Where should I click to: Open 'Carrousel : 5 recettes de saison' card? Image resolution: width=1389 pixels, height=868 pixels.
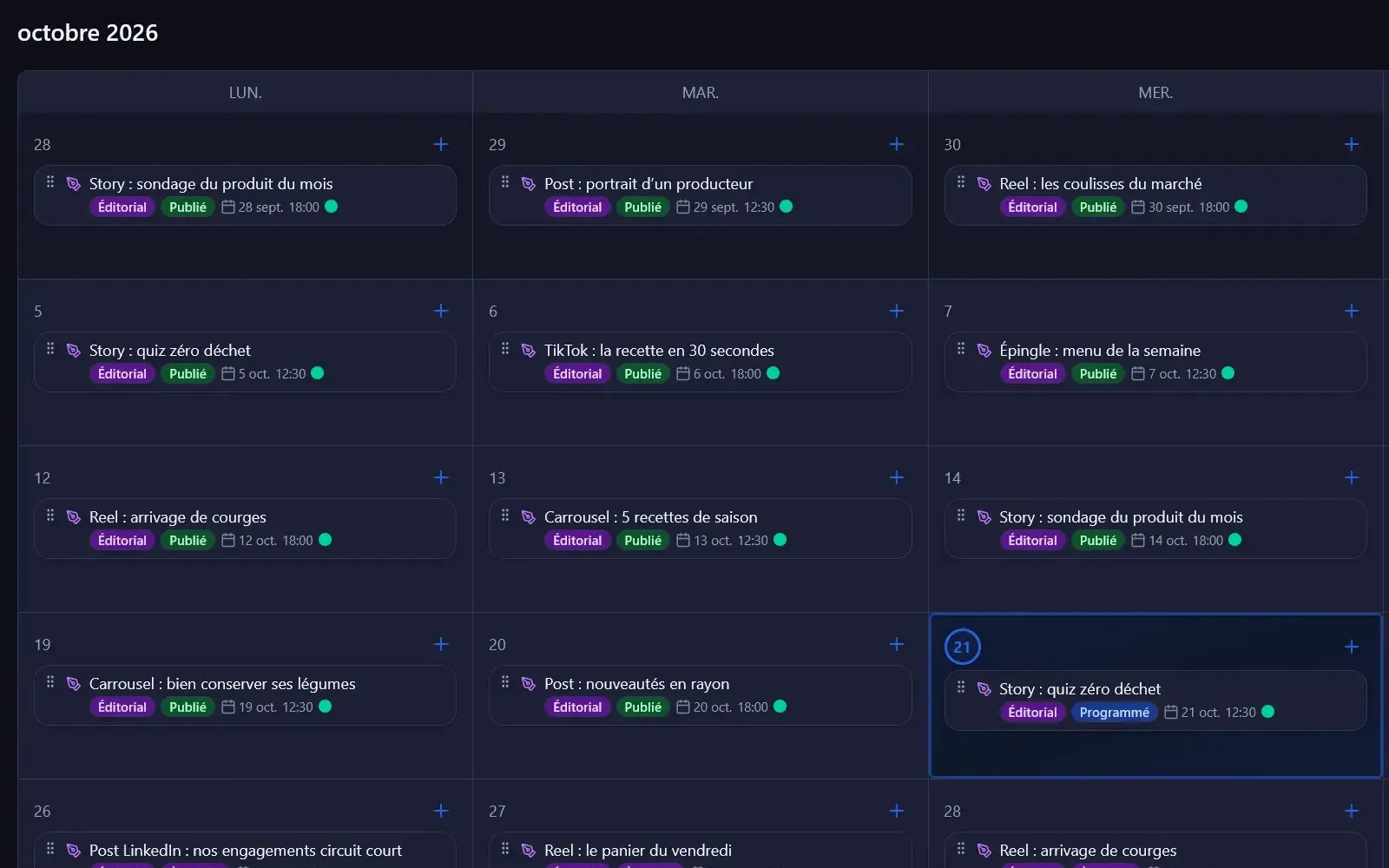701,529
